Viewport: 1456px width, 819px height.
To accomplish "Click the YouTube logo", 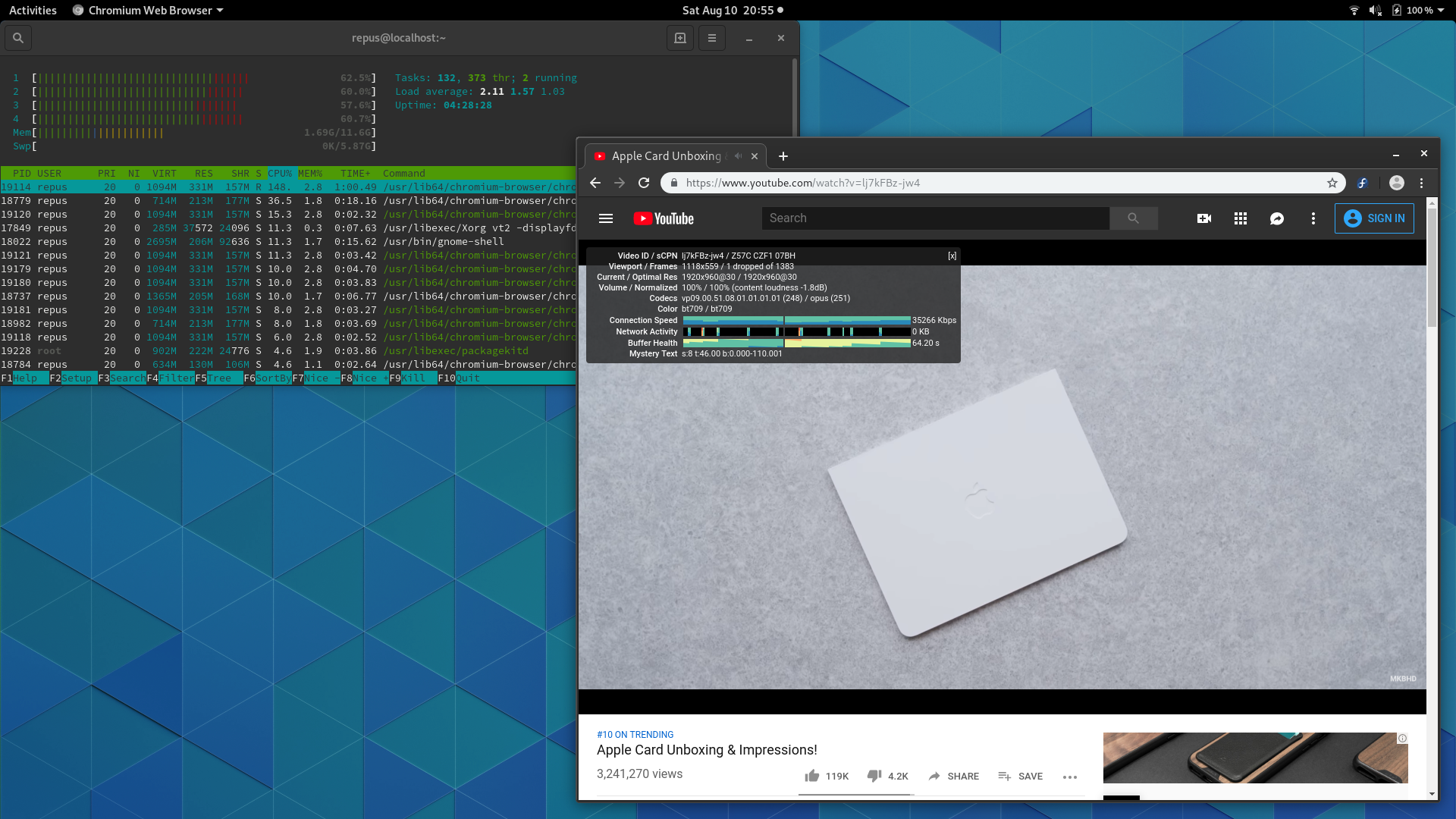I will click(x=664, y=218).
